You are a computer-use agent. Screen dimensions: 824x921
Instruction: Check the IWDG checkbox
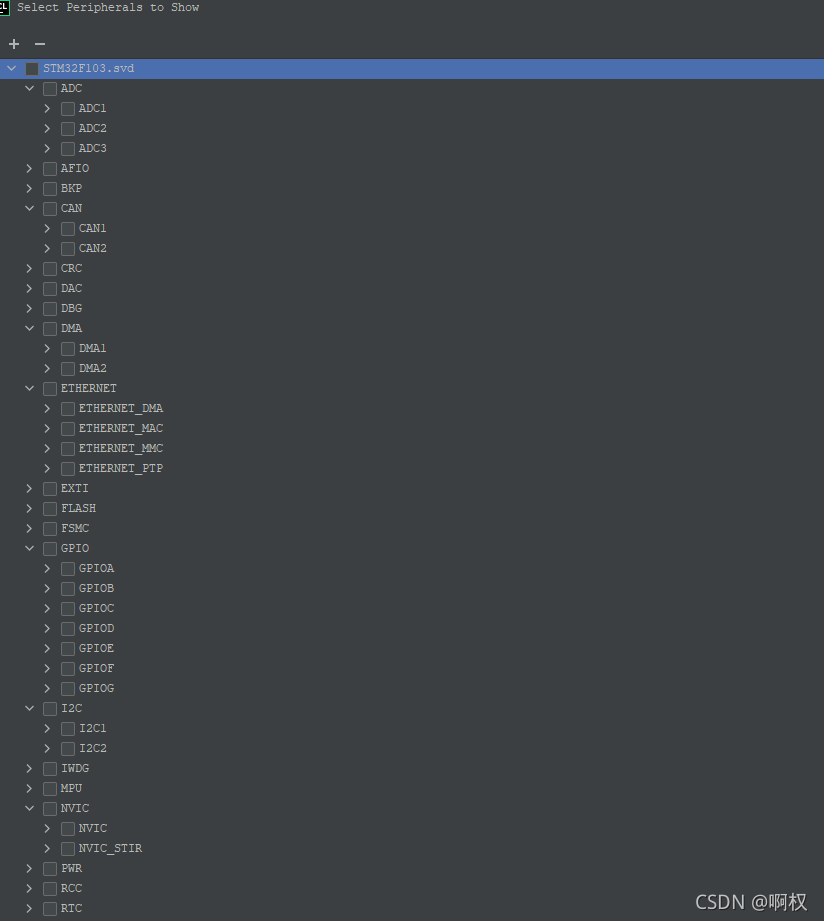pos(50,769)
